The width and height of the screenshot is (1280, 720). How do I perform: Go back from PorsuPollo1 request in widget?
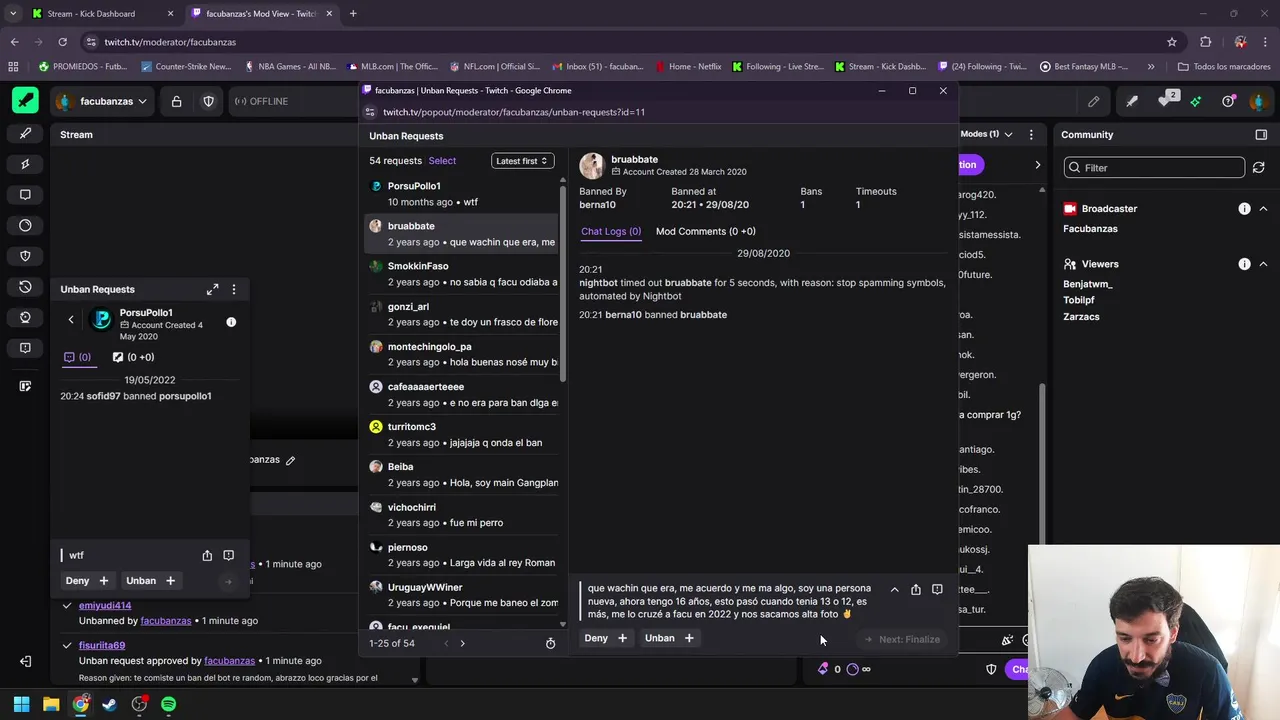coord(71,319)
